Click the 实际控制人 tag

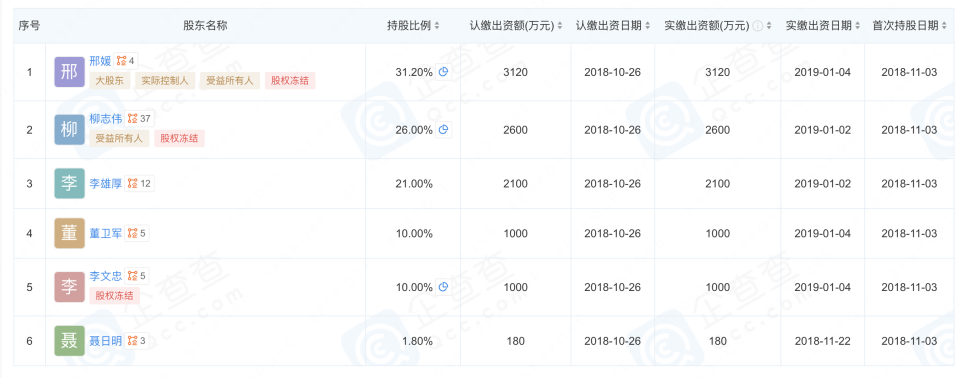(165, 80)
